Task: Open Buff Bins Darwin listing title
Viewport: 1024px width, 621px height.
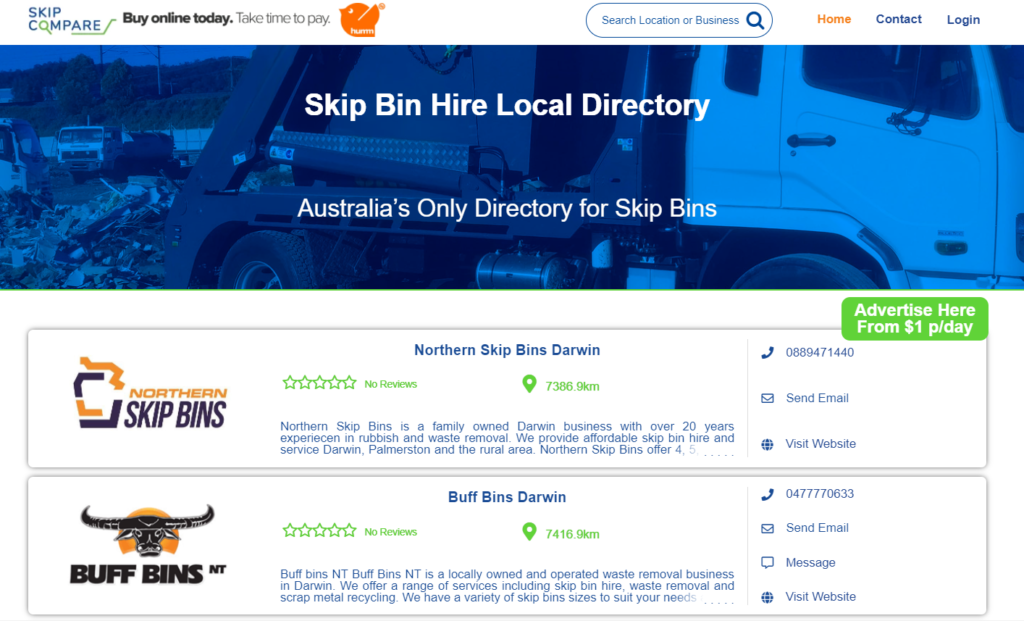Action: click(x=507, y=497)
